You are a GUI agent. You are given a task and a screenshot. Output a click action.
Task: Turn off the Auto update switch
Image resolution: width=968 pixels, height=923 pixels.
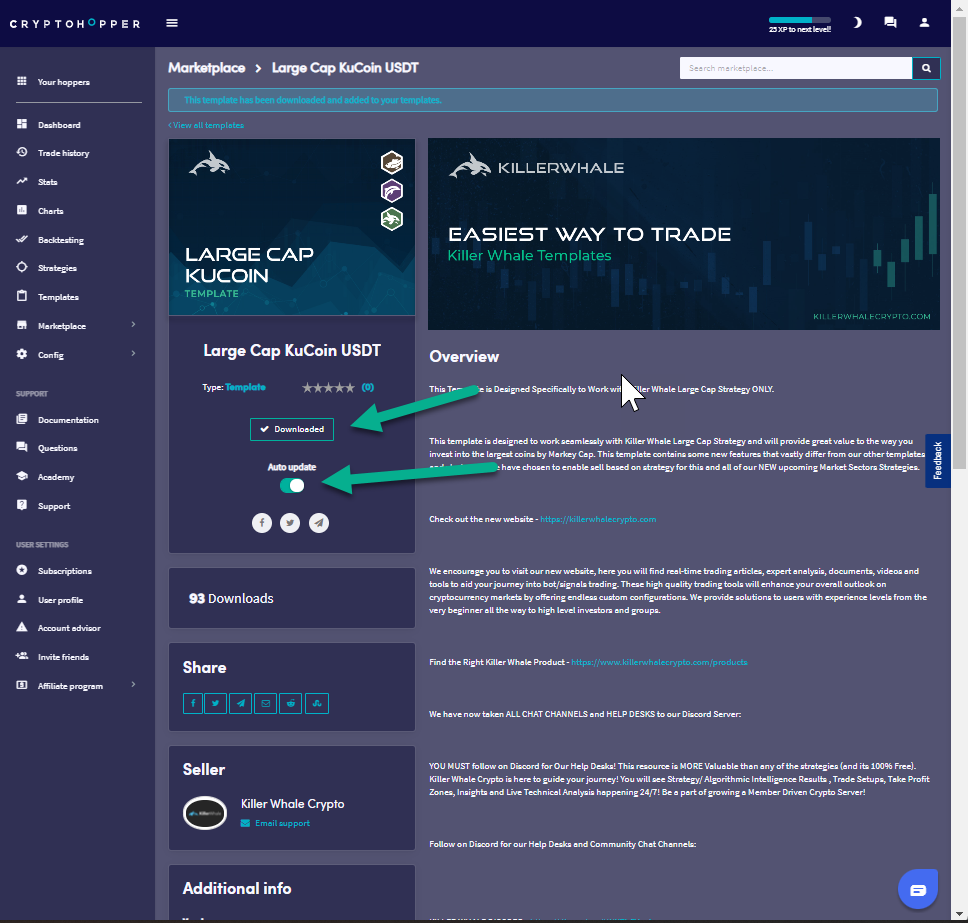tap(292, 485)
